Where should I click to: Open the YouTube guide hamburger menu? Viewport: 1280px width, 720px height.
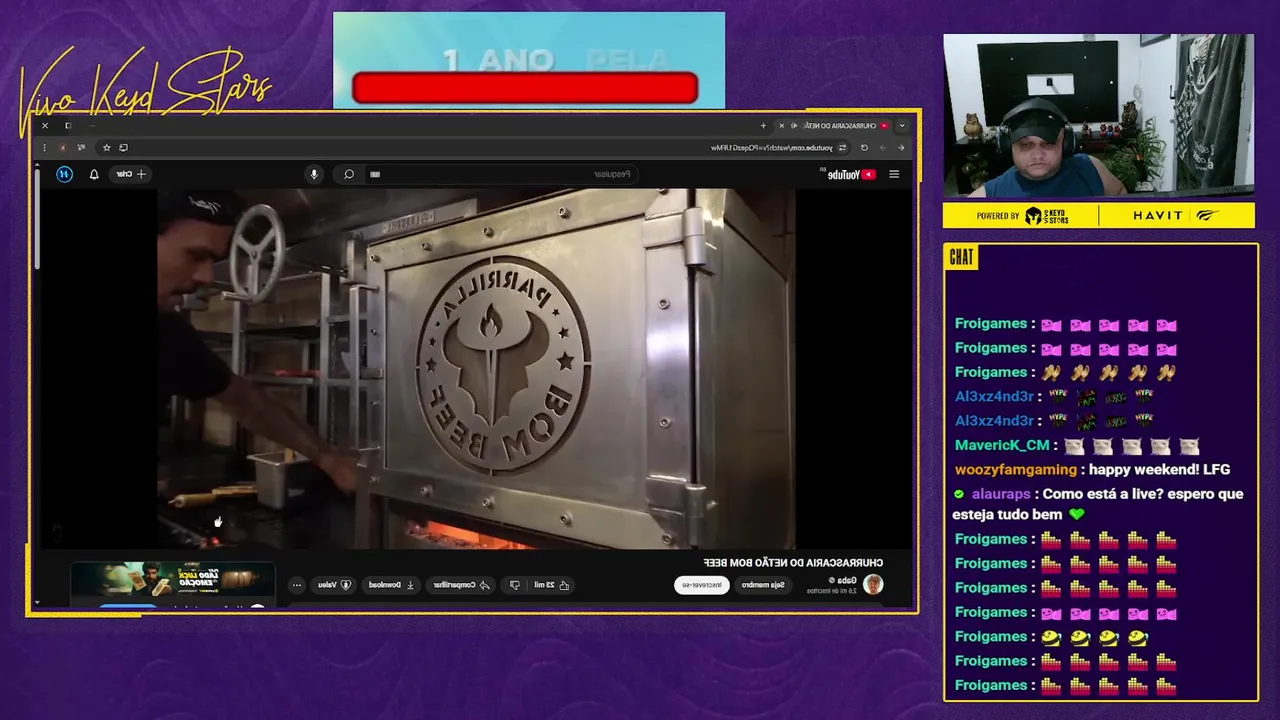click(894, 174)
